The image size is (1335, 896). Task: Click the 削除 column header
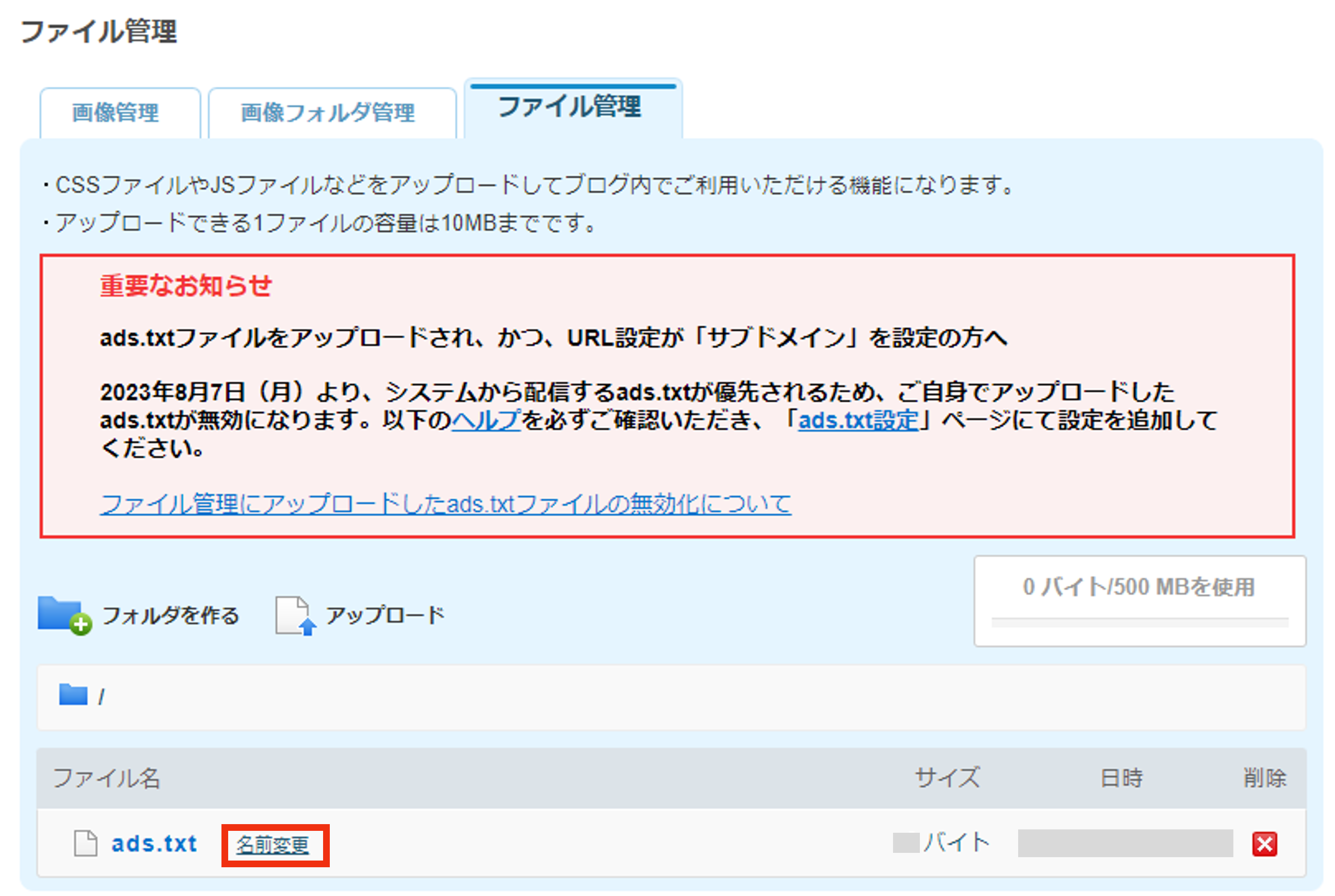pos(1265,778)
